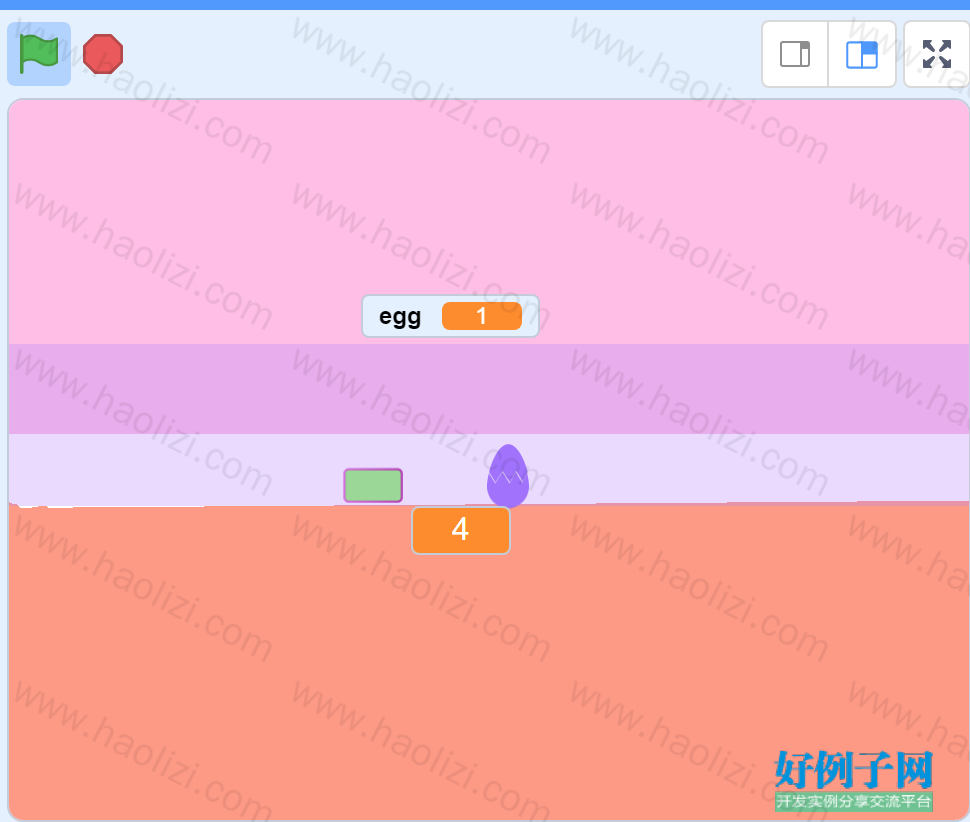Switch to small stage layout

(795, 54)
